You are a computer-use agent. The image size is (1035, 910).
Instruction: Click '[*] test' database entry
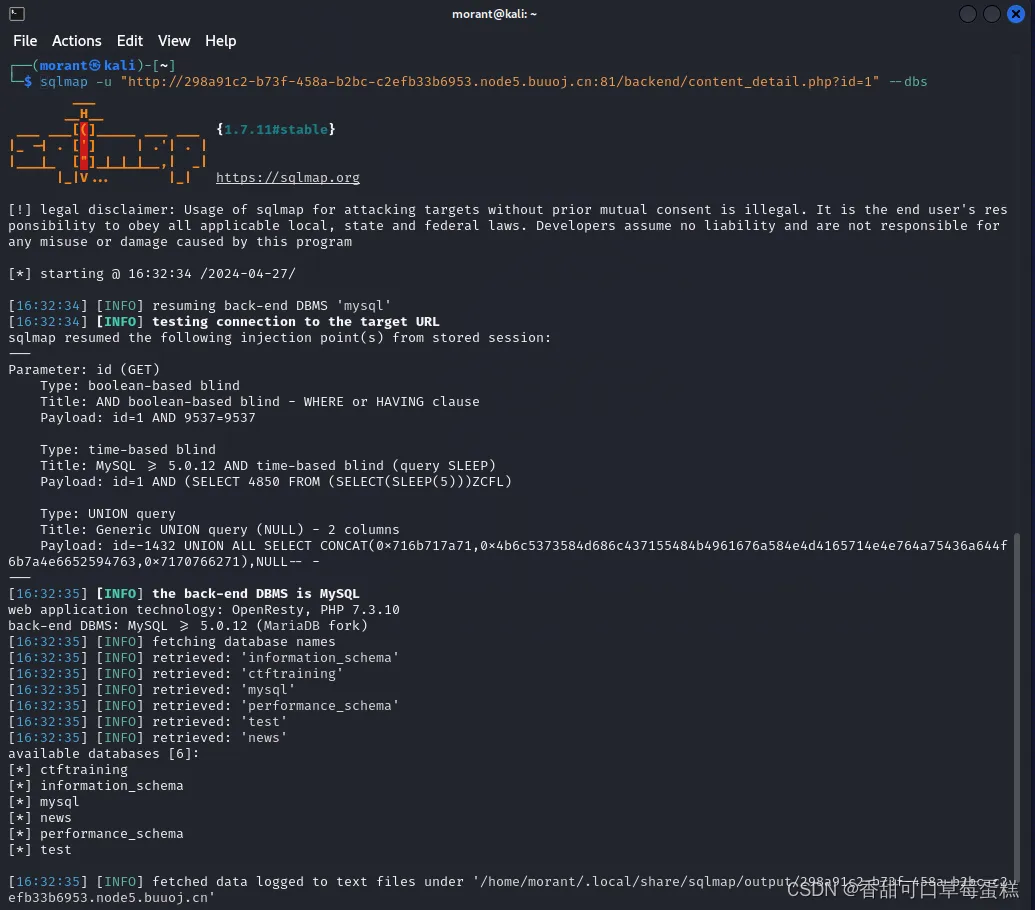point(40,850)
